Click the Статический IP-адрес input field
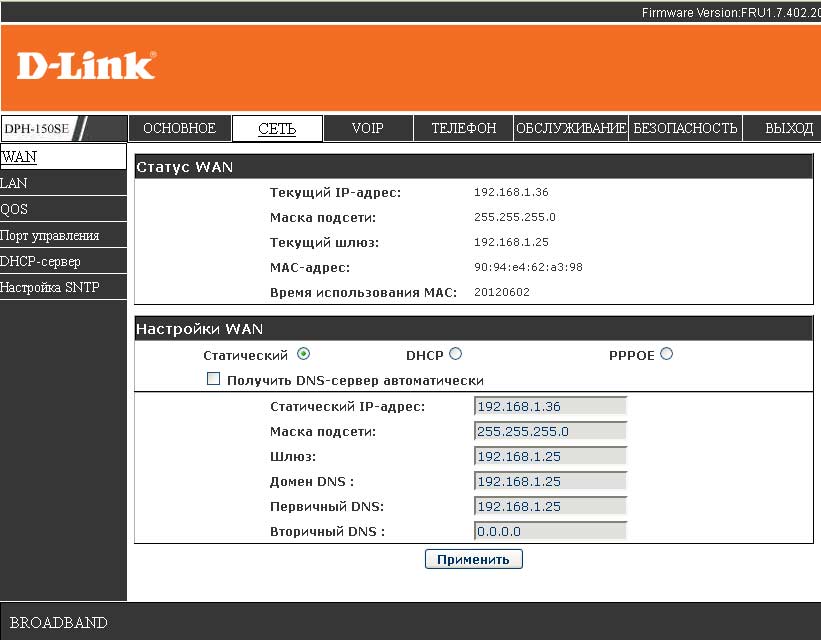The image size is (821, 640). point(550,406)
